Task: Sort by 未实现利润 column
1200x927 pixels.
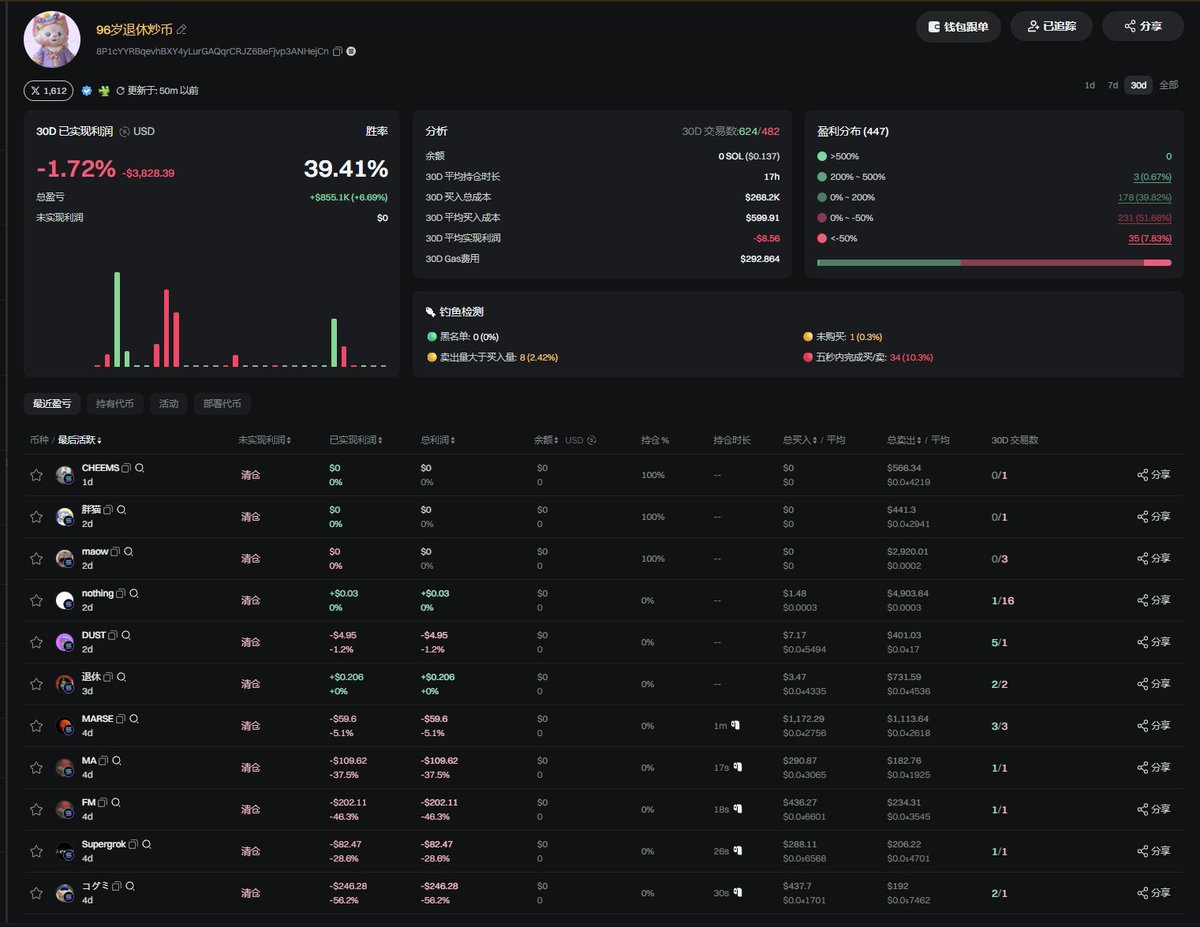Action: pos(264,440)
